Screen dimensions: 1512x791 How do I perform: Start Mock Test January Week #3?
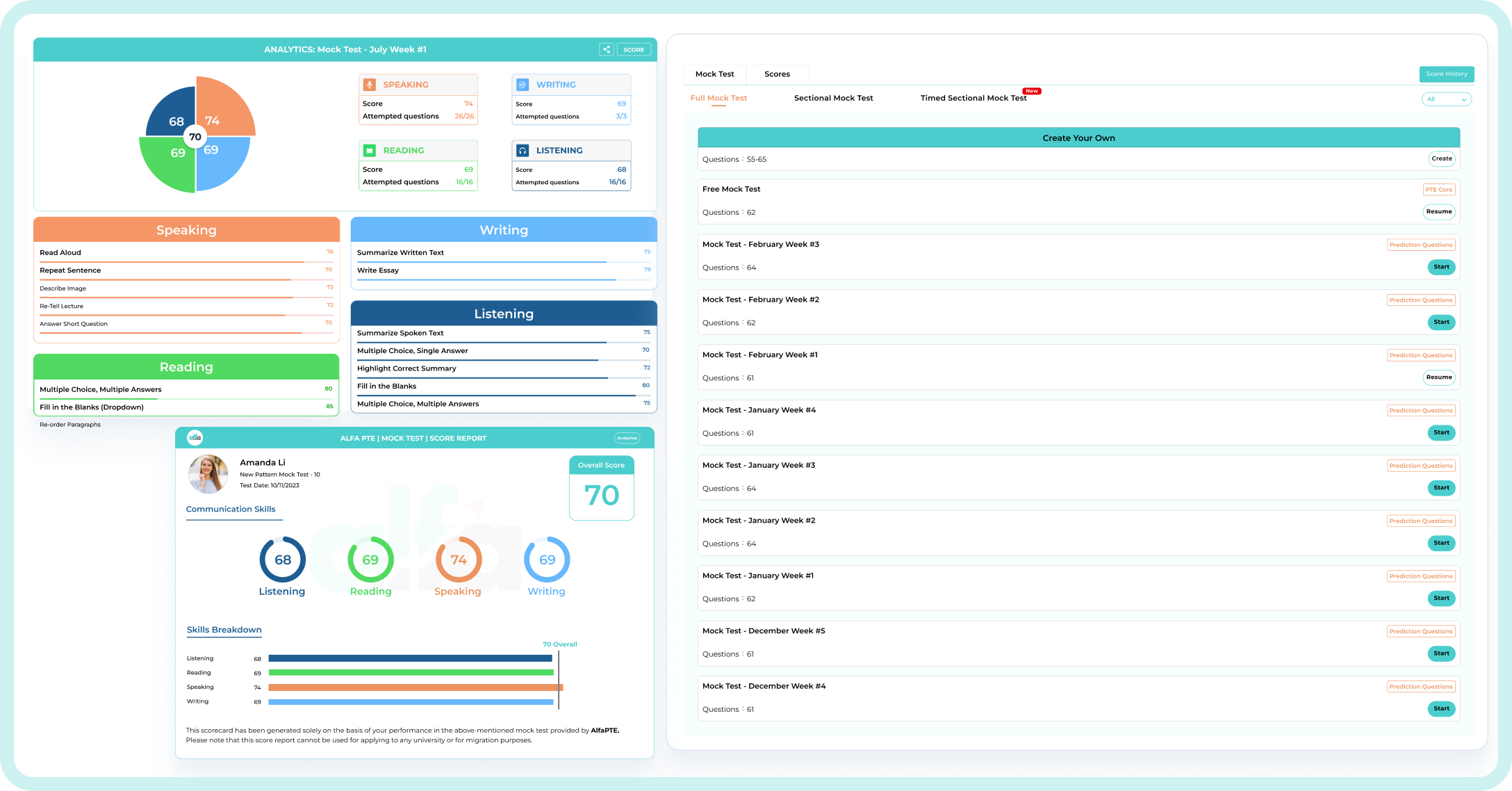(1441, 488)
